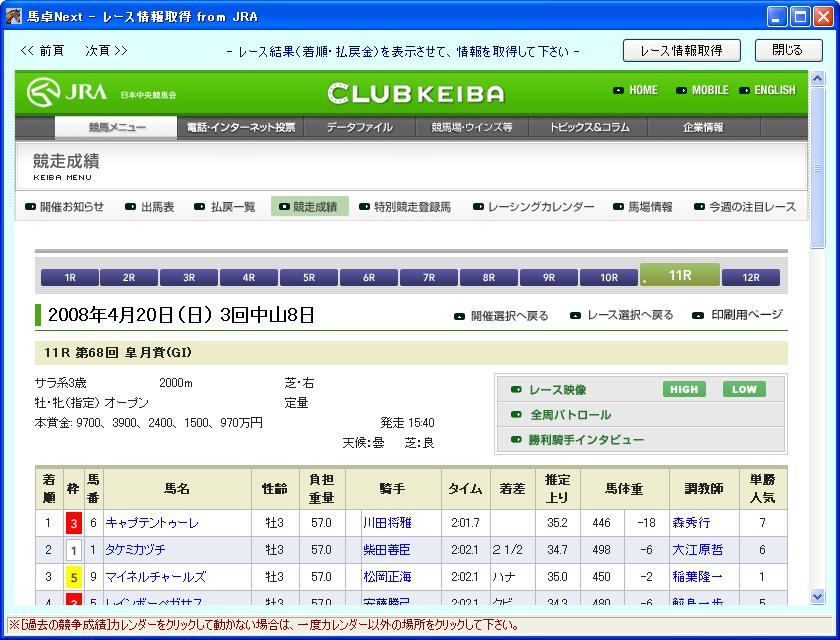Select race 12R tab

(x=749, y=278)
